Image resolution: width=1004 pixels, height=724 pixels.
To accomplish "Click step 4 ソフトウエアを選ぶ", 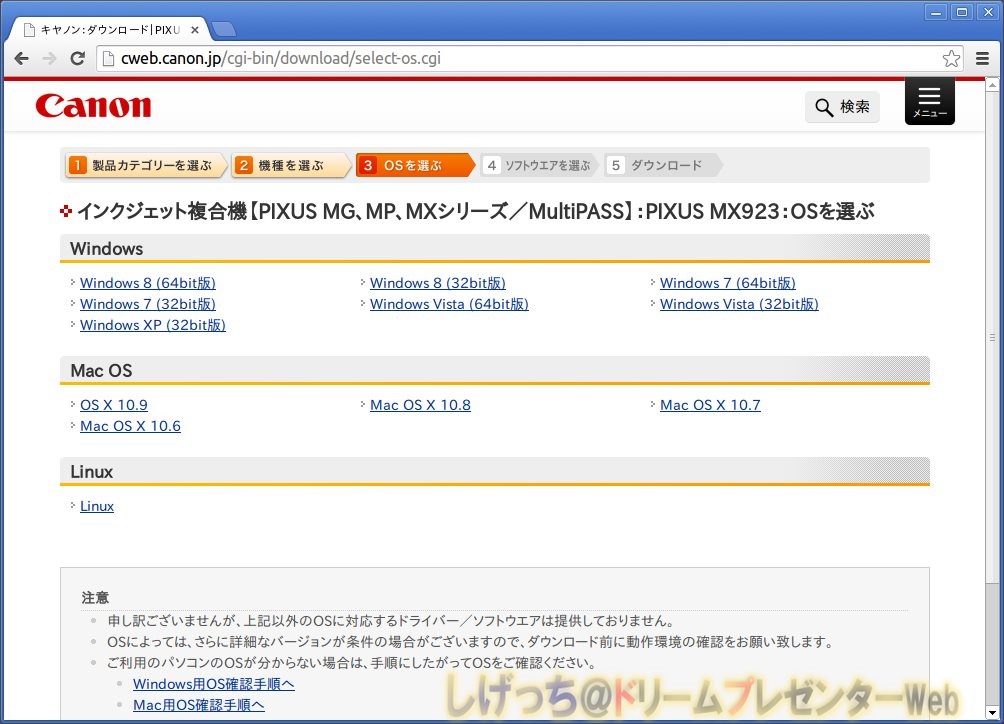I will pyautogui.click(x=539, y=165).
